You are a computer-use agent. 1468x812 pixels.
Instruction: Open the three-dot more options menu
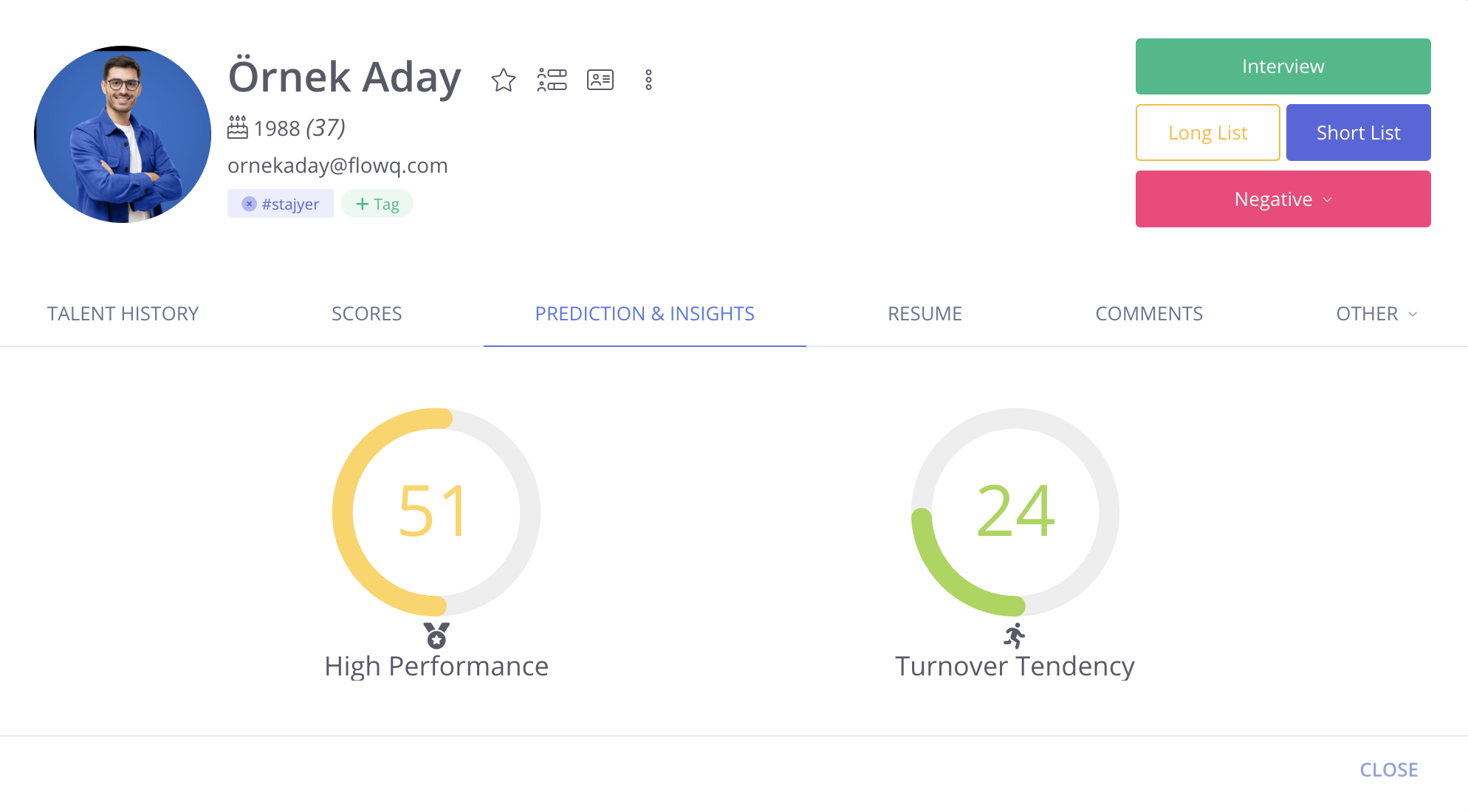[x=648, y=80]
